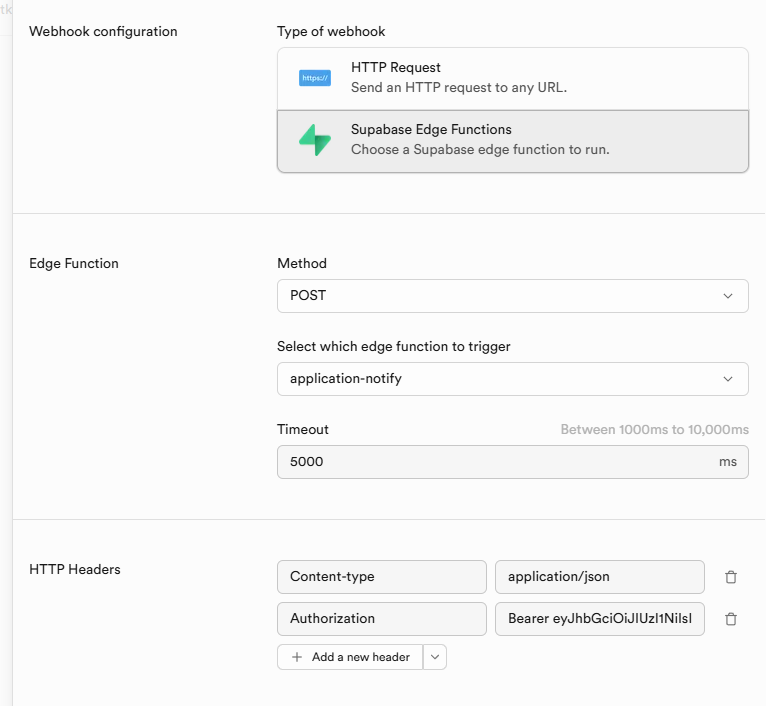
Task: Expand the arrow beside Add a new header
Action: [435, 657]
